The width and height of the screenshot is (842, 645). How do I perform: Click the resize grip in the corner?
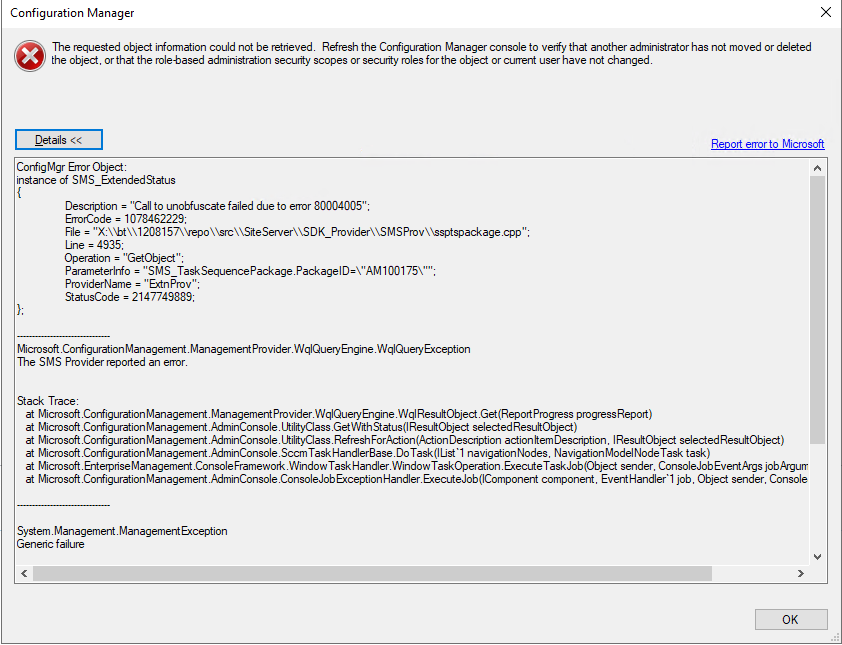[x=836, y=639]
